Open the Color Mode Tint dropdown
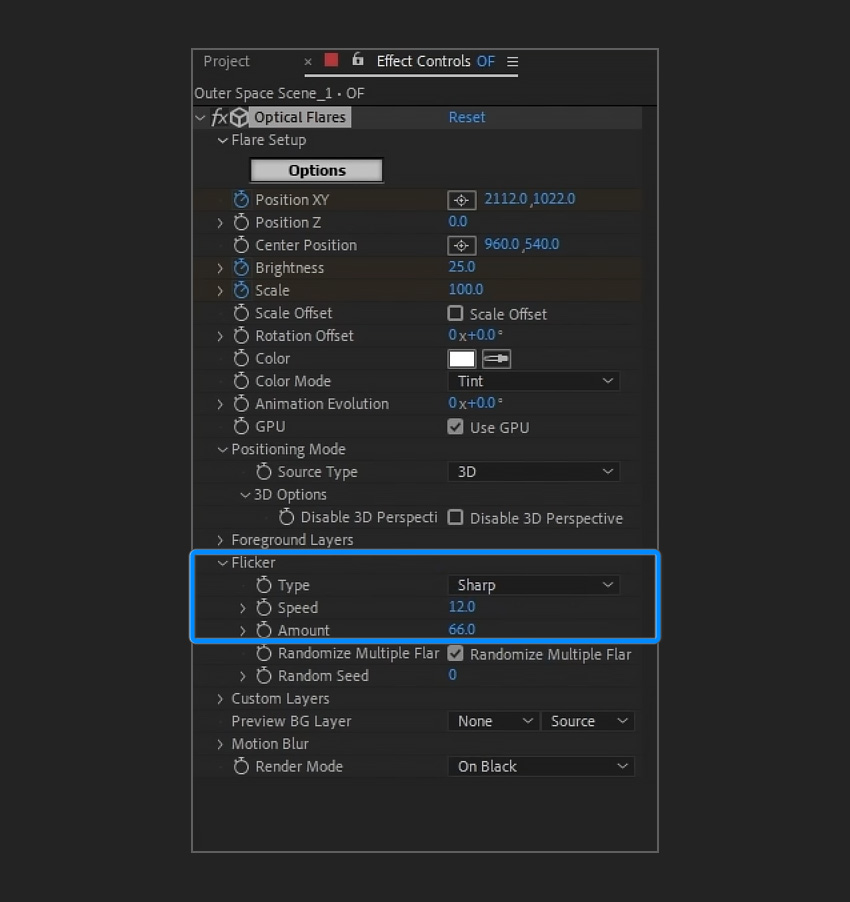Screen dimensions: 850x902 [x=533, y=381]
